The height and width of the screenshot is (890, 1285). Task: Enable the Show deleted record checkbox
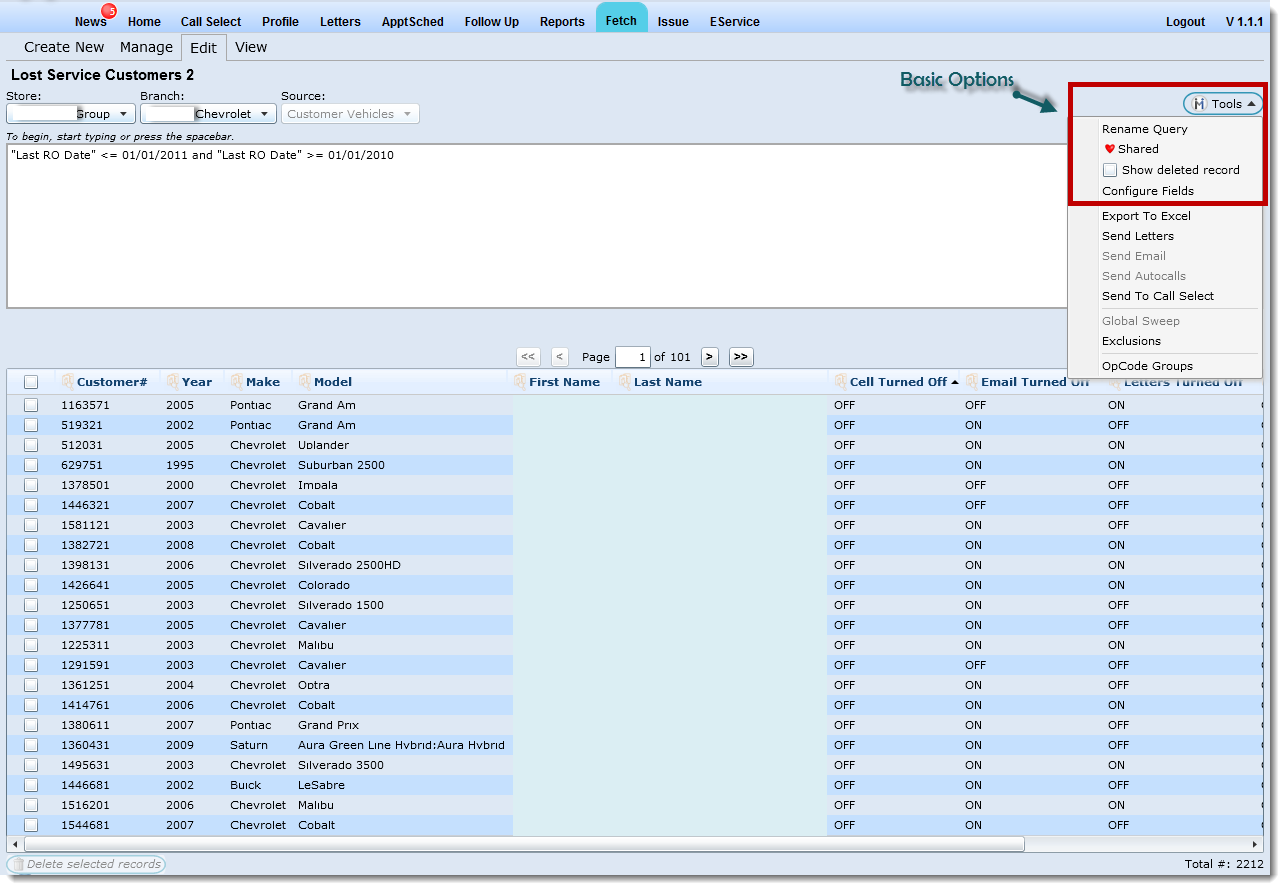[x=1110, y=170]
